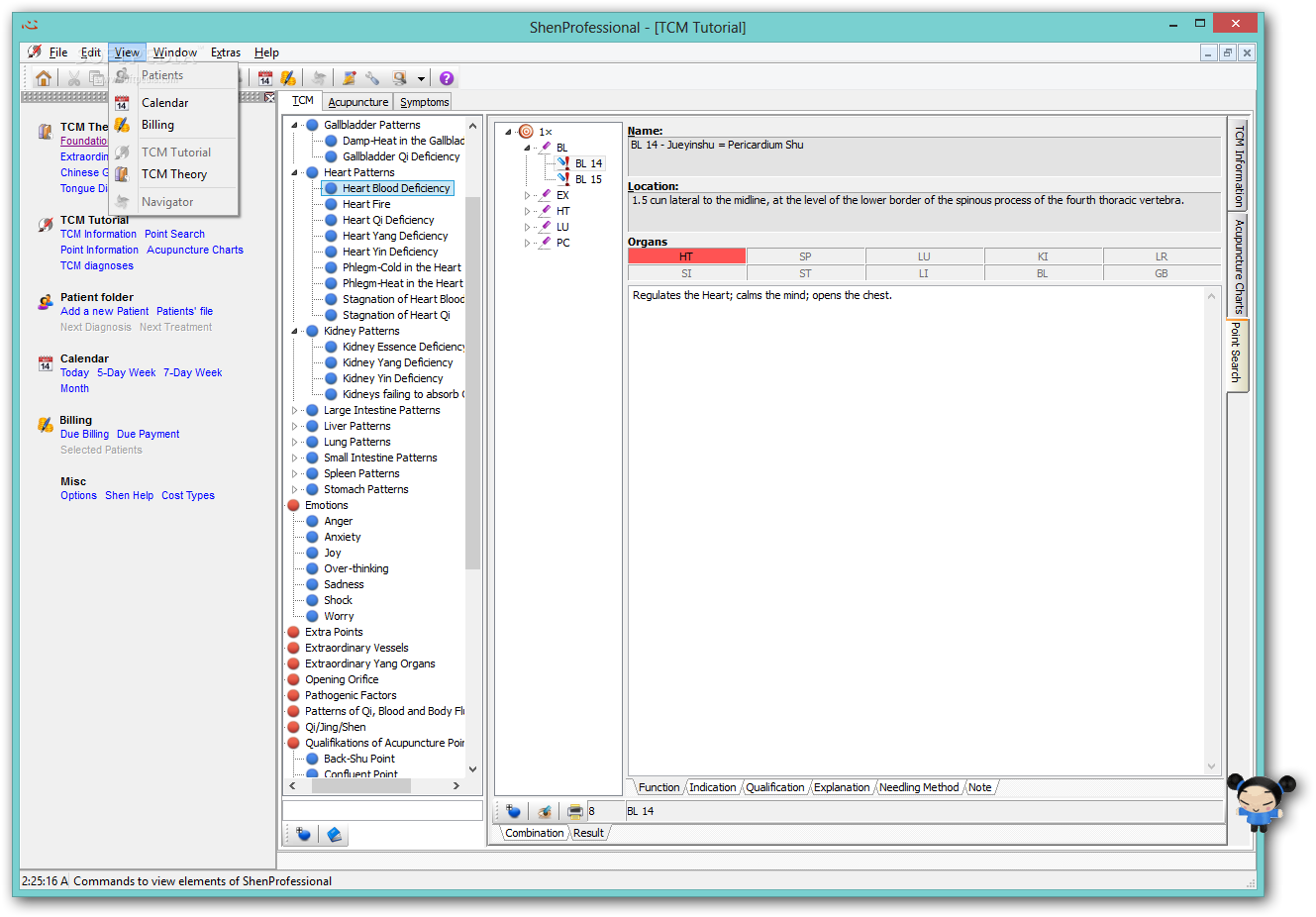Open the toolbar dropdown arrow beside search icon
1316x917 pixels.
pyautogui.click(x=421, y=78)
